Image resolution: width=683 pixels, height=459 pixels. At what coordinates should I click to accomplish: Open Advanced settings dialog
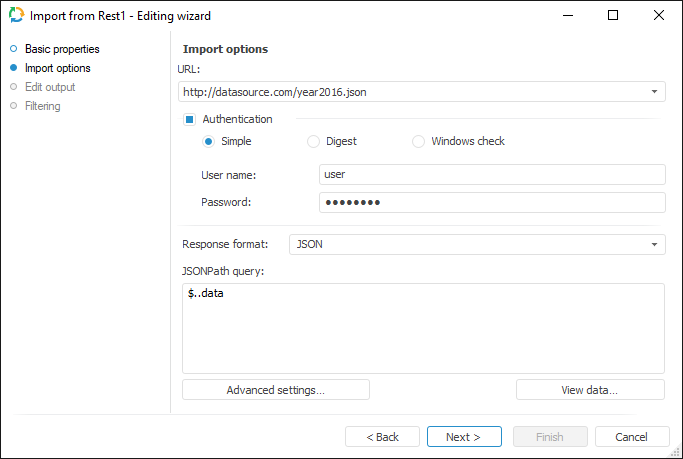276,390
